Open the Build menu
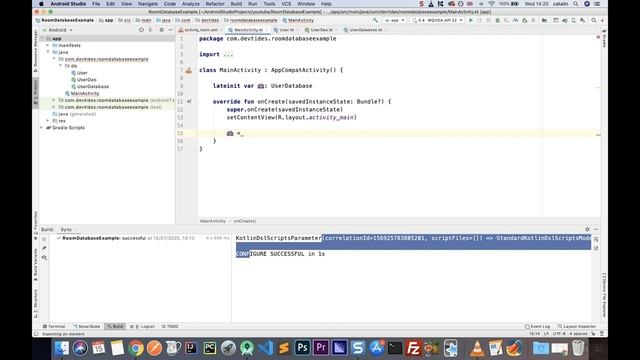The height and width of the screenshot is (360, 640). tap(236, 4)
